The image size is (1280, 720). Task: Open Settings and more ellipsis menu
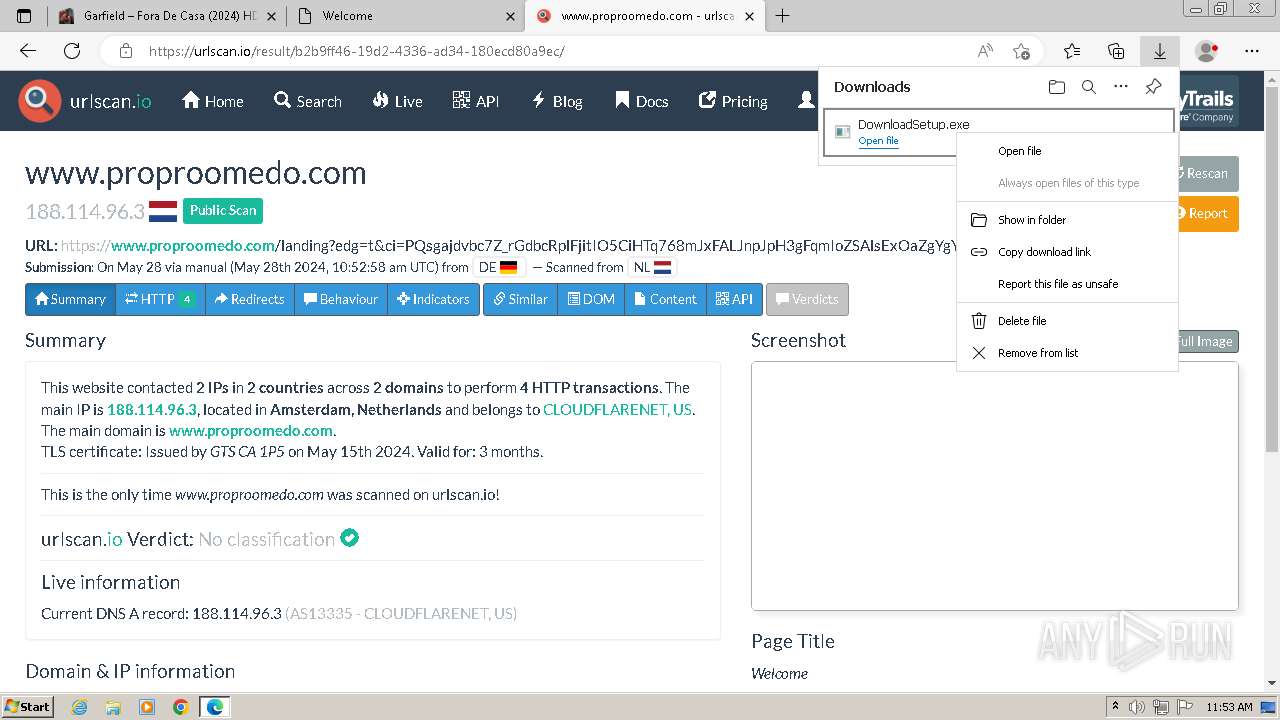pos(1252,51)
